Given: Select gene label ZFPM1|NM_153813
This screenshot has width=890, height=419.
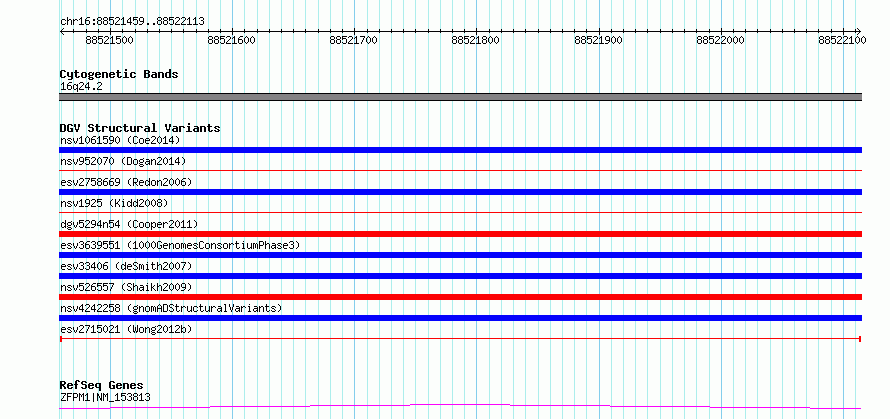Looking at the screenshot, I should coord(105,397).
